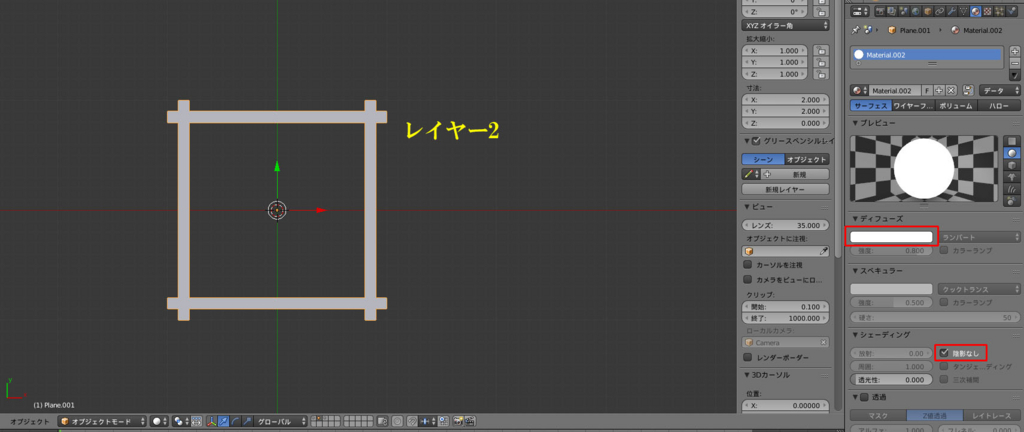Open the Constraints chain-link tab icon
Screen dimensions: 1024x432
[940, 11]
